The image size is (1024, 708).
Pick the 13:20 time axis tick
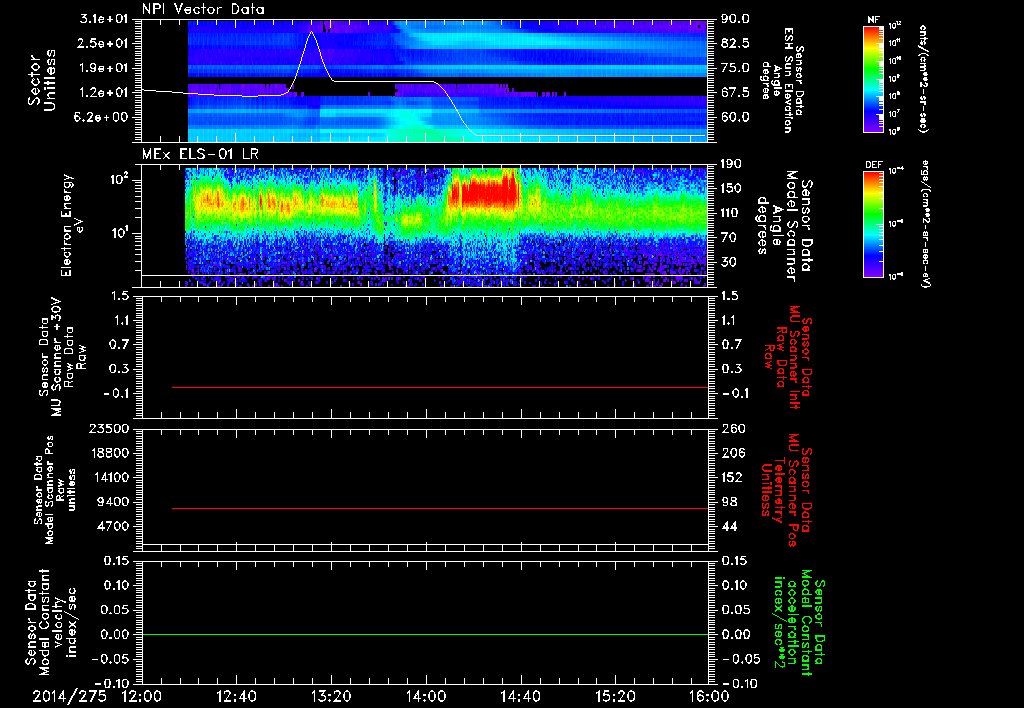tap(331, 696)
